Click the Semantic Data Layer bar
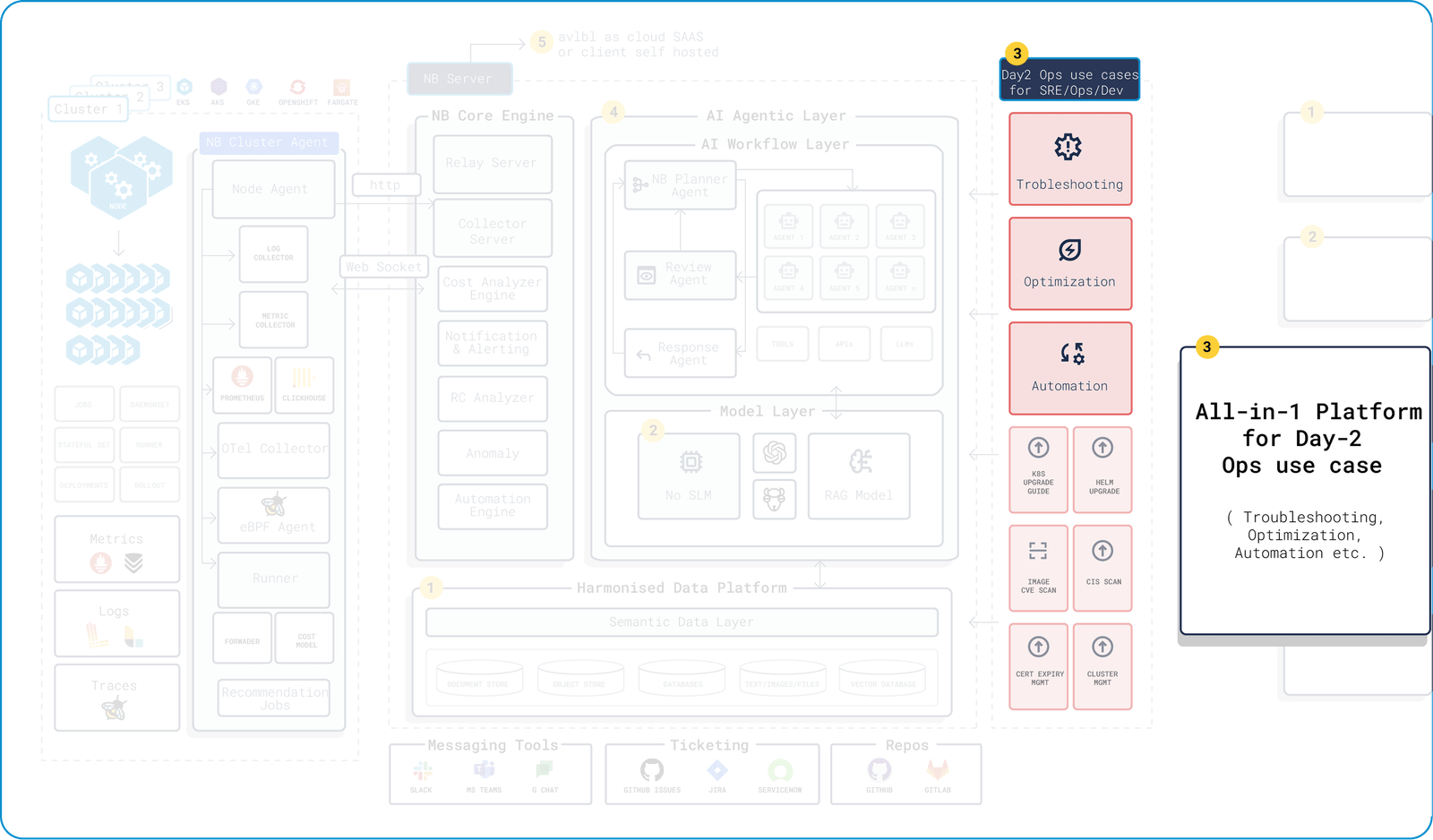The image size is (1433, 840). point(682,622)
